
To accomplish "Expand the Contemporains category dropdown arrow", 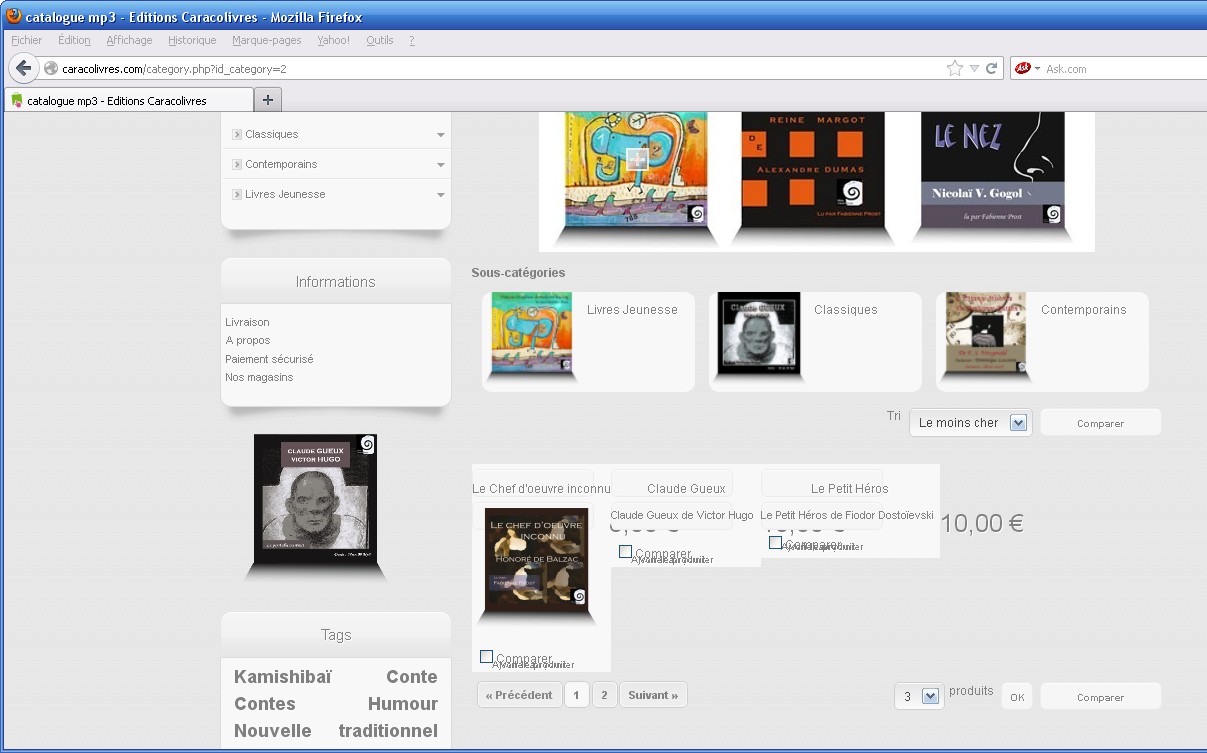I will pyautogui.click(x=441, y=165).
